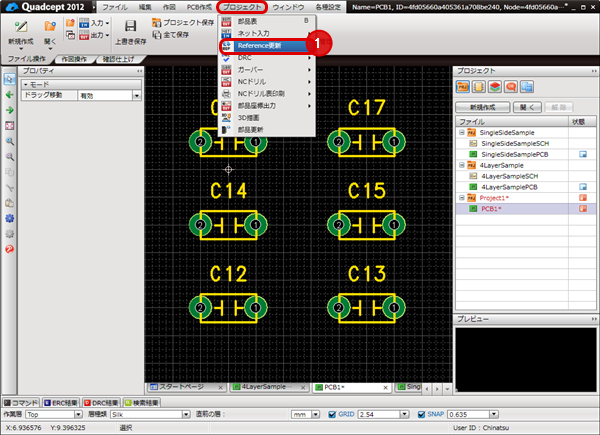Switch to the 作図操作 ribbon tab
The height and width of the screenshot is (435, 600).
tap(74, 59)
